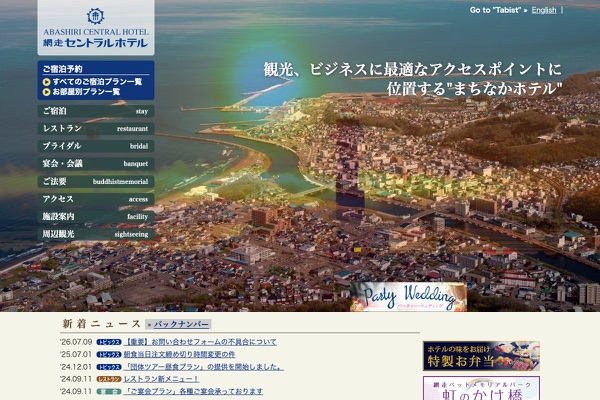Open the レストラン restaurant menu

tap(96, 129)
